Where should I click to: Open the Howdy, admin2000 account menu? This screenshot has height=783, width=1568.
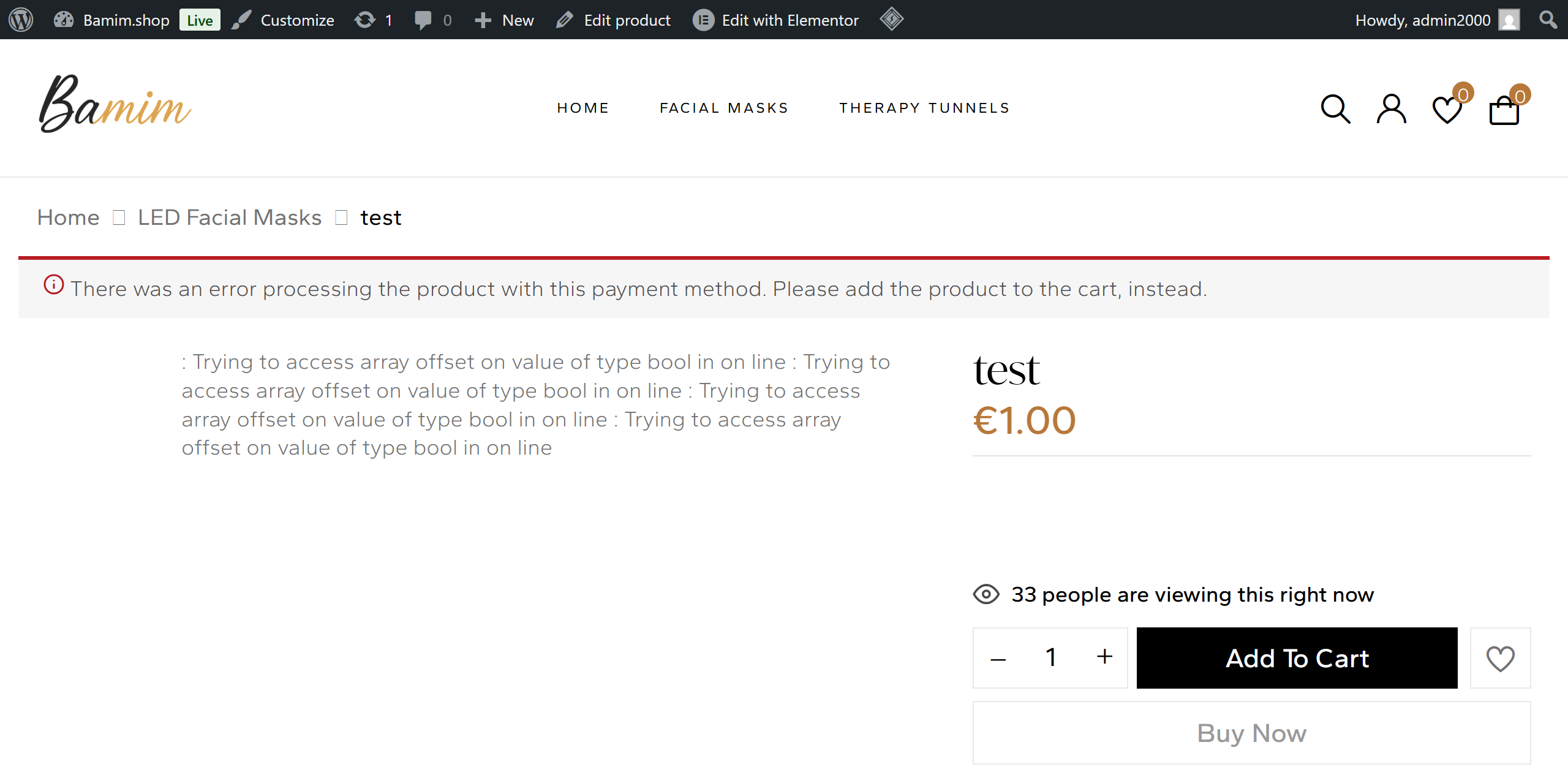click(1437, 20)
